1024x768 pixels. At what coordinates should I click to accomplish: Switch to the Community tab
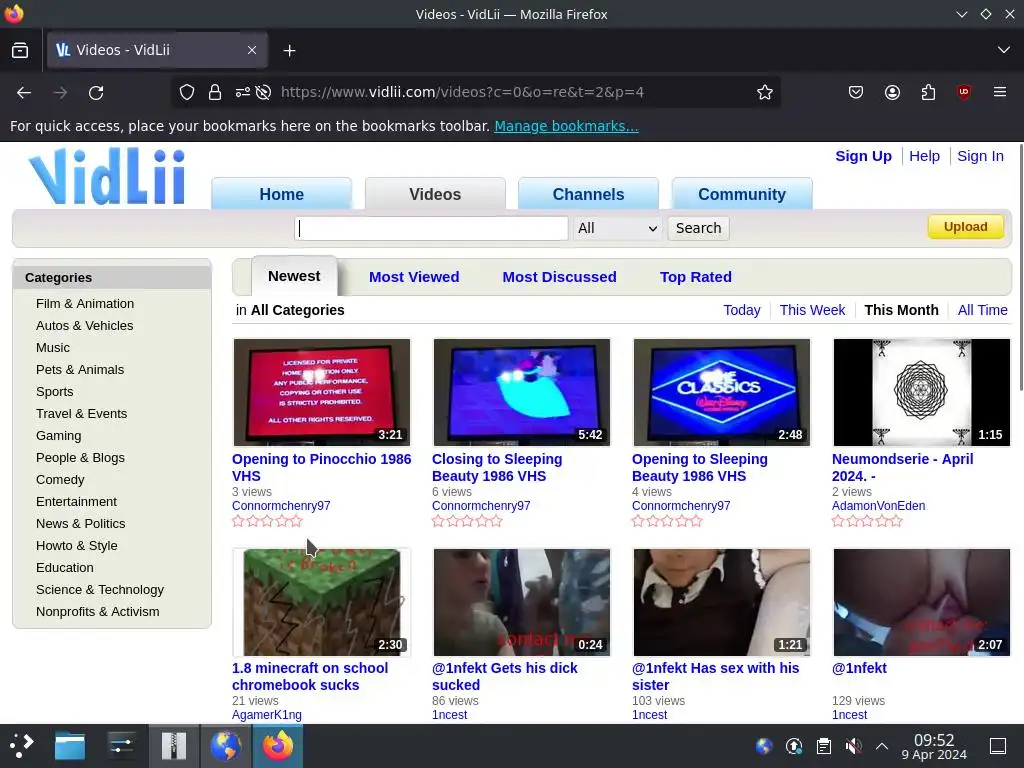742,194
